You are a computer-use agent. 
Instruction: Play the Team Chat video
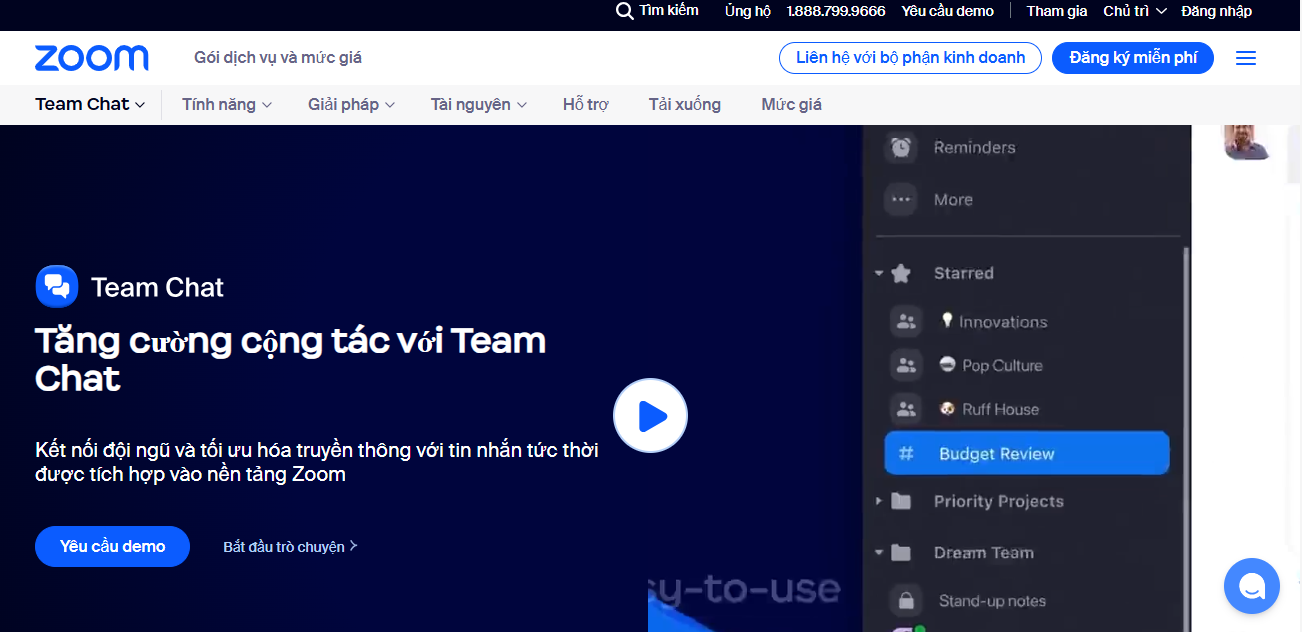click(x=650, y=416)
